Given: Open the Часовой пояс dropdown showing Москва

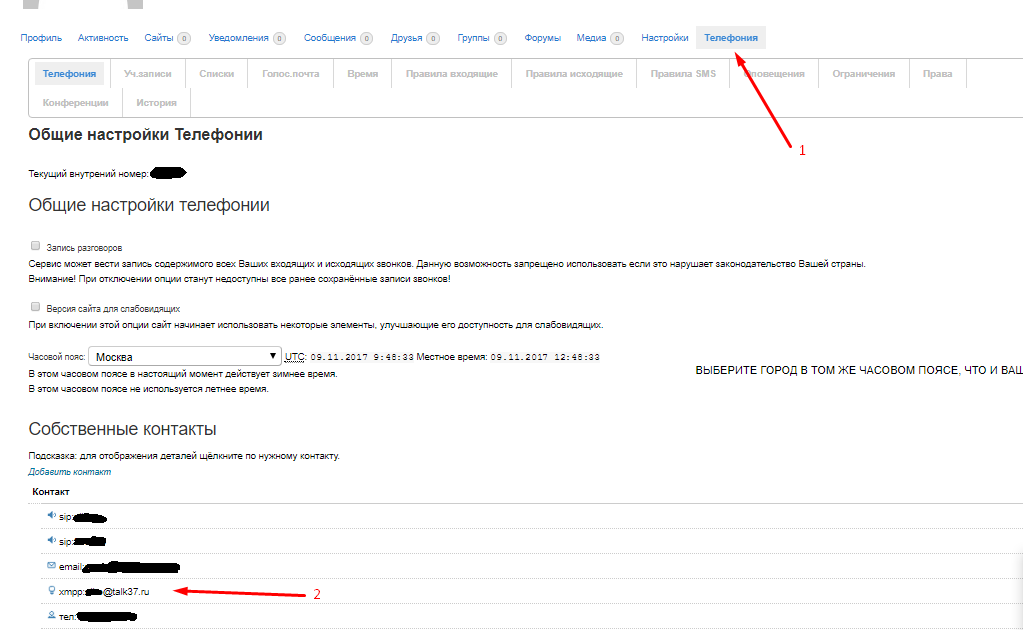Looking at the screenshot, I should tap(185, 357).
